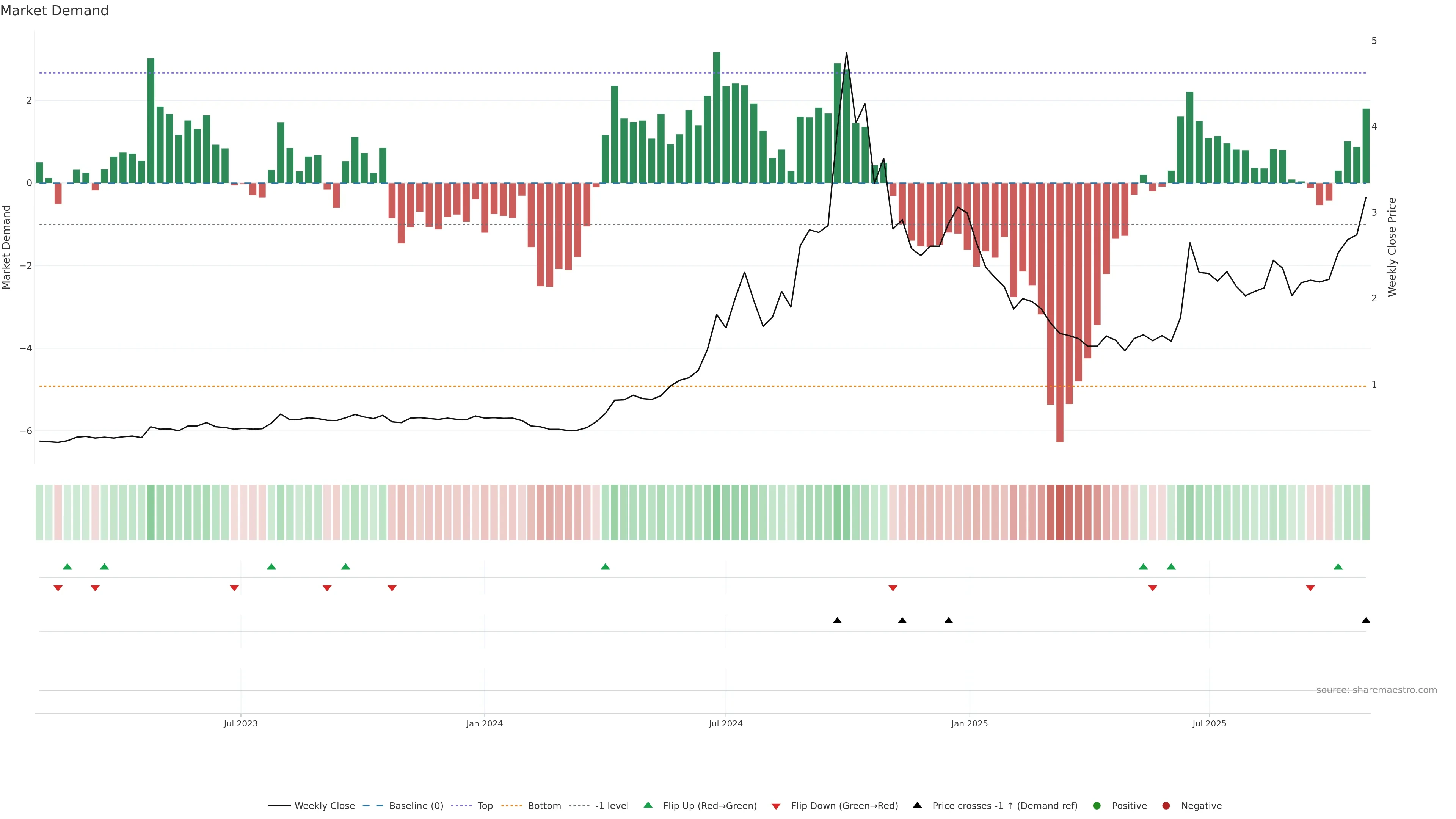
Task: Click the Jul 2024 x-axis label
Action: click(x=725, y=723)
